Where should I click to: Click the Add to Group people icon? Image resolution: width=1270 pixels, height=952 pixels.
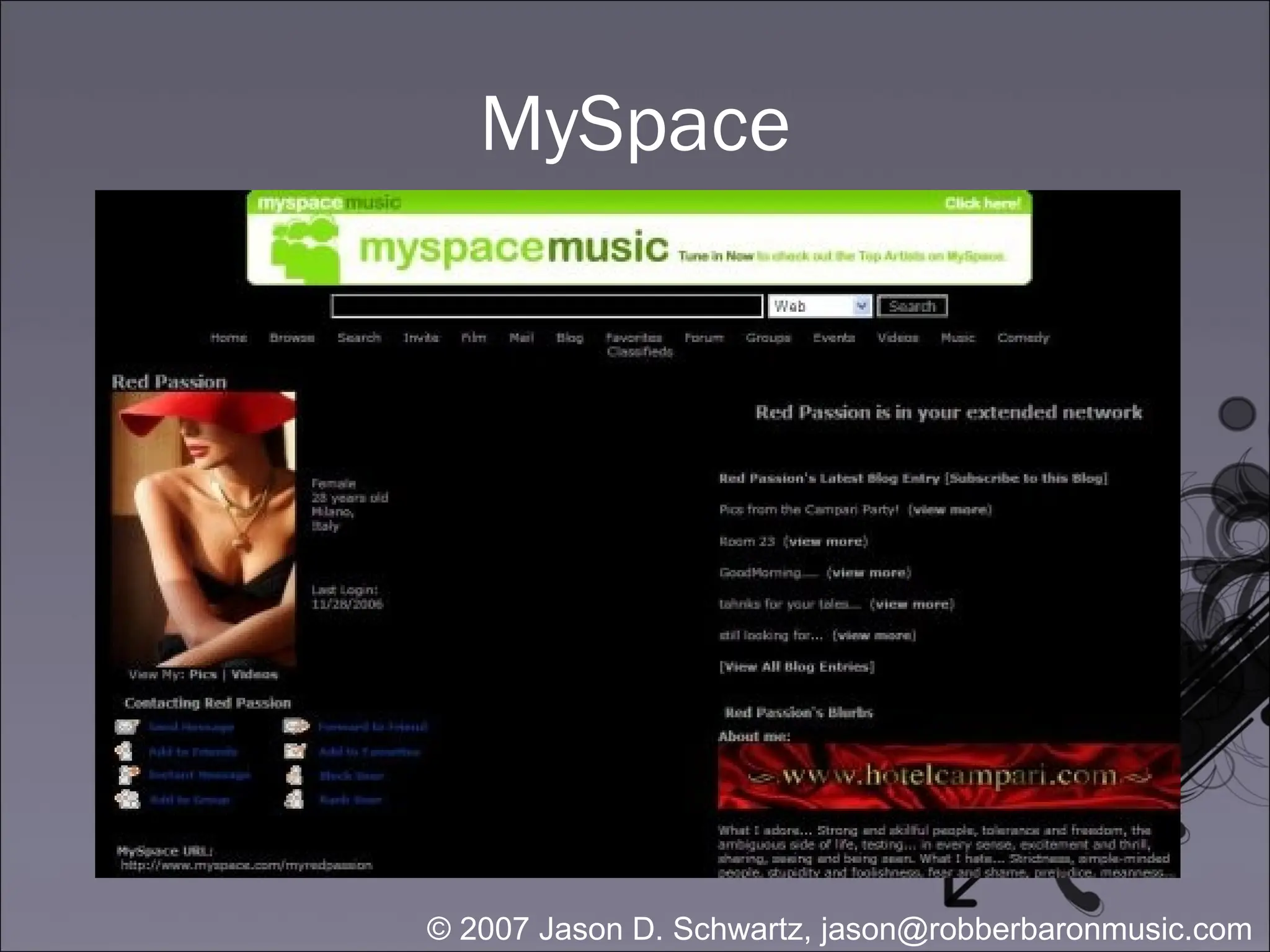(128, 800)
